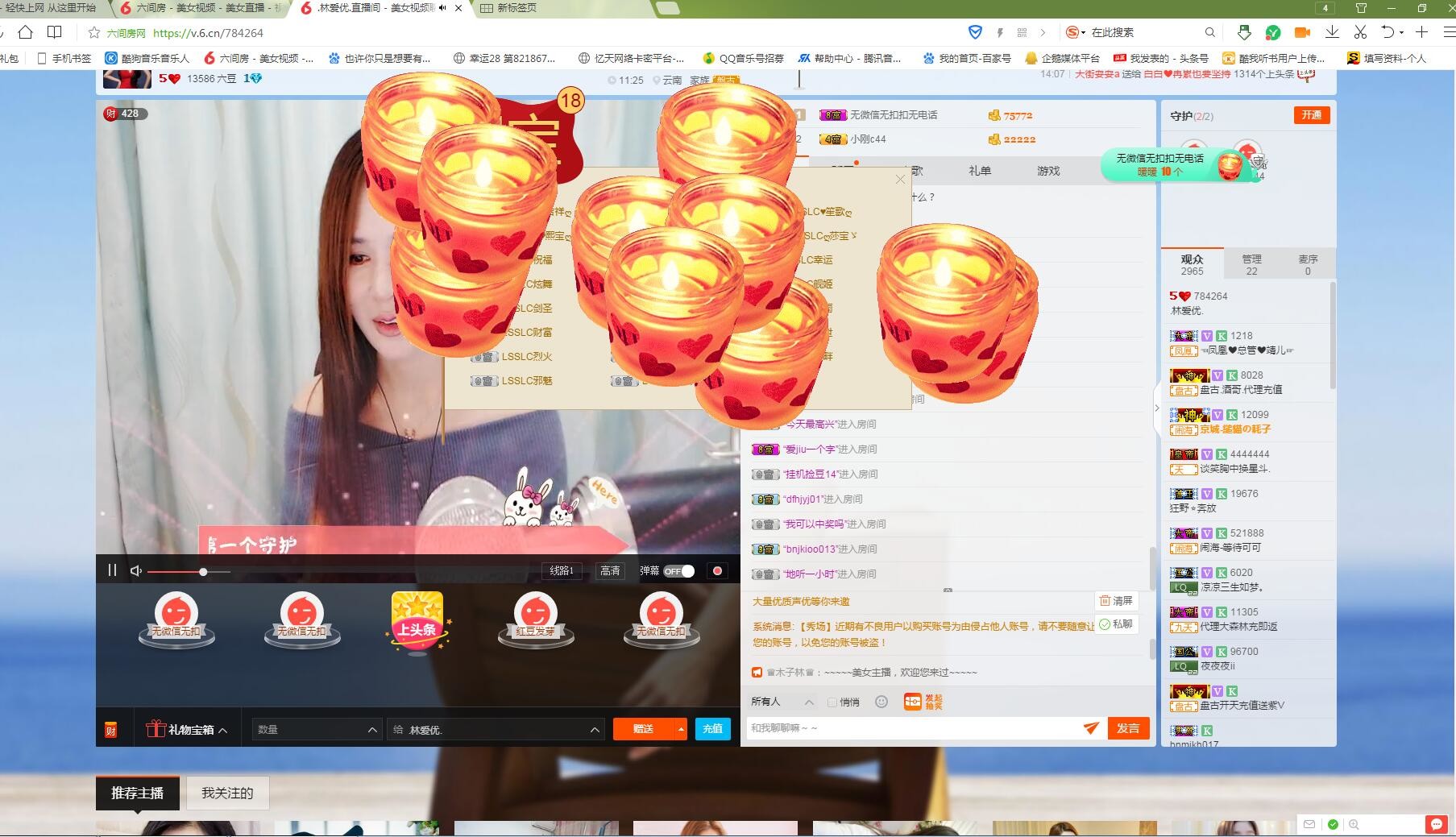This screenshot has height=837, width=1456.
Task: Open the 游戏 games tab
Action: pyautogui.click(x=1048, y=171)
